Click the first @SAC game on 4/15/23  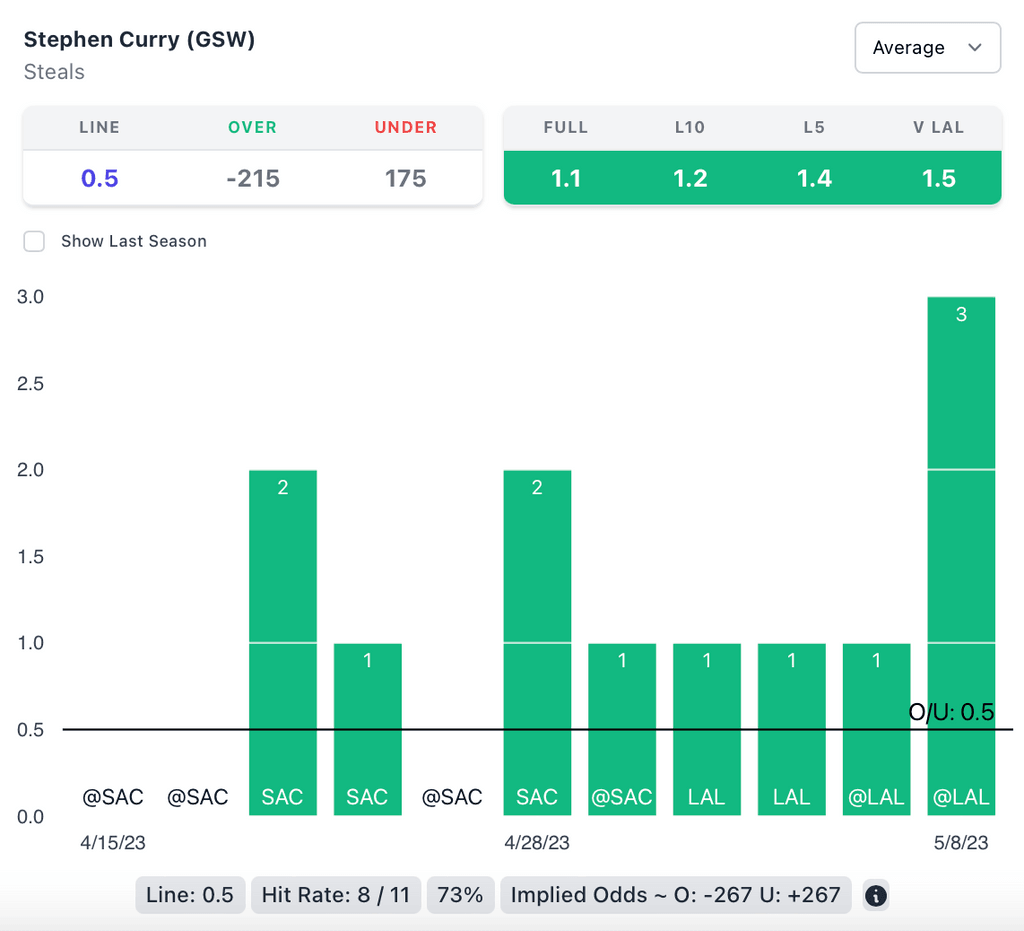(x=113, y=797)
